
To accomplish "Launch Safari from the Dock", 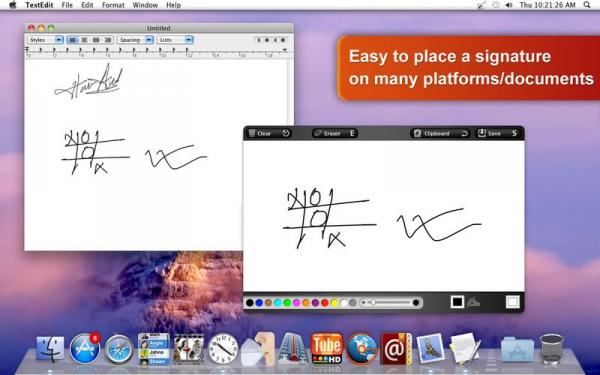I will [x=119, y=349].
